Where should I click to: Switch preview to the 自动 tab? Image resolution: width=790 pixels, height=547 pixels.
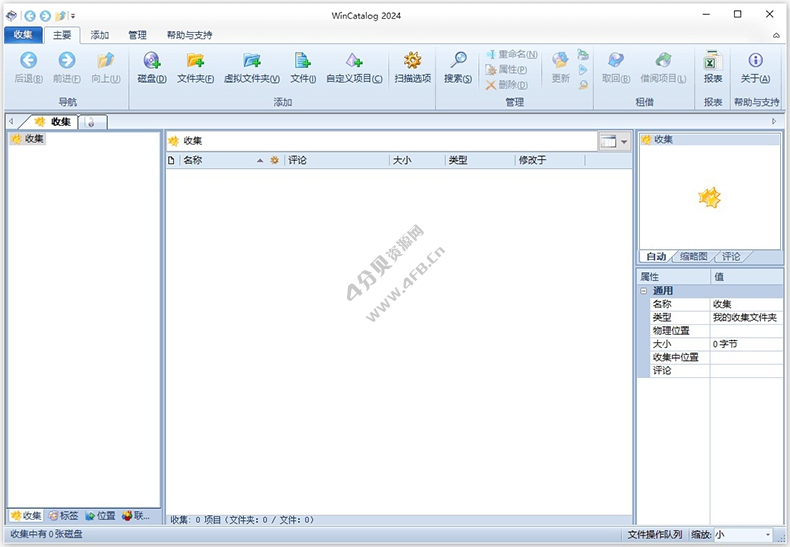click(656, 256)
